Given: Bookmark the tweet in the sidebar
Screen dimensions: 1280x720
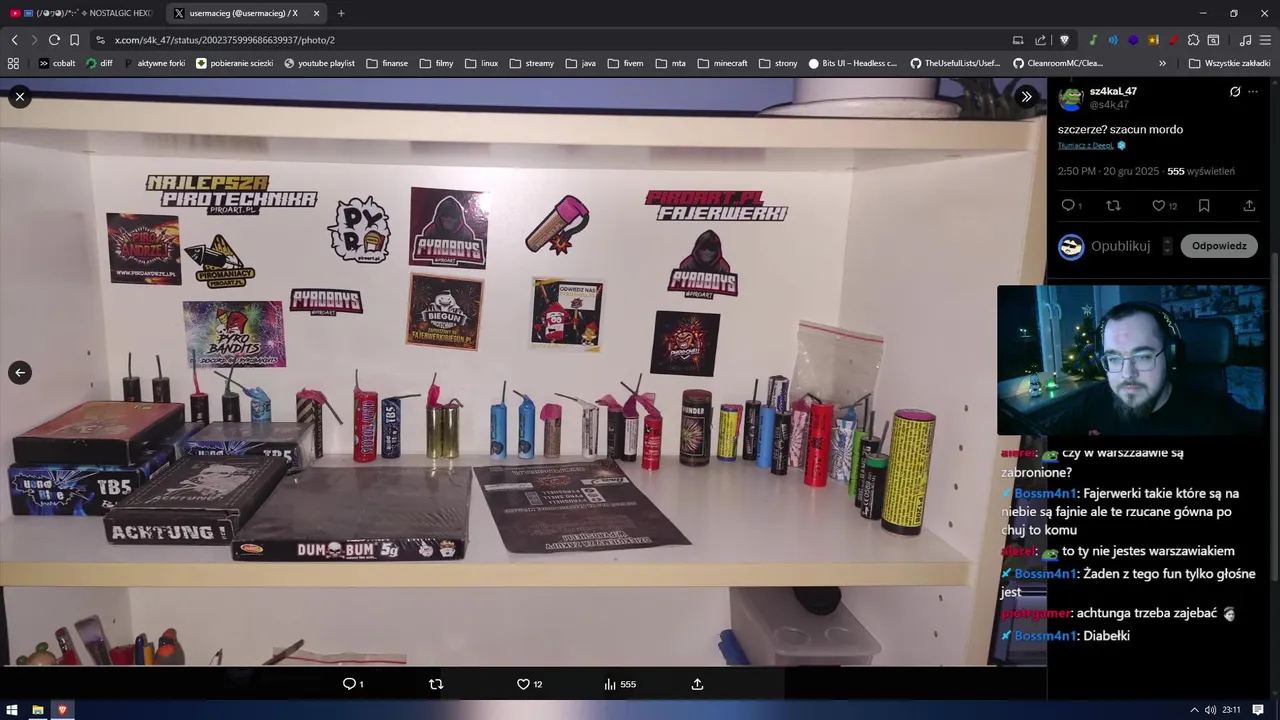Looking at the screenshot, I should click(x=1204, y=205).
